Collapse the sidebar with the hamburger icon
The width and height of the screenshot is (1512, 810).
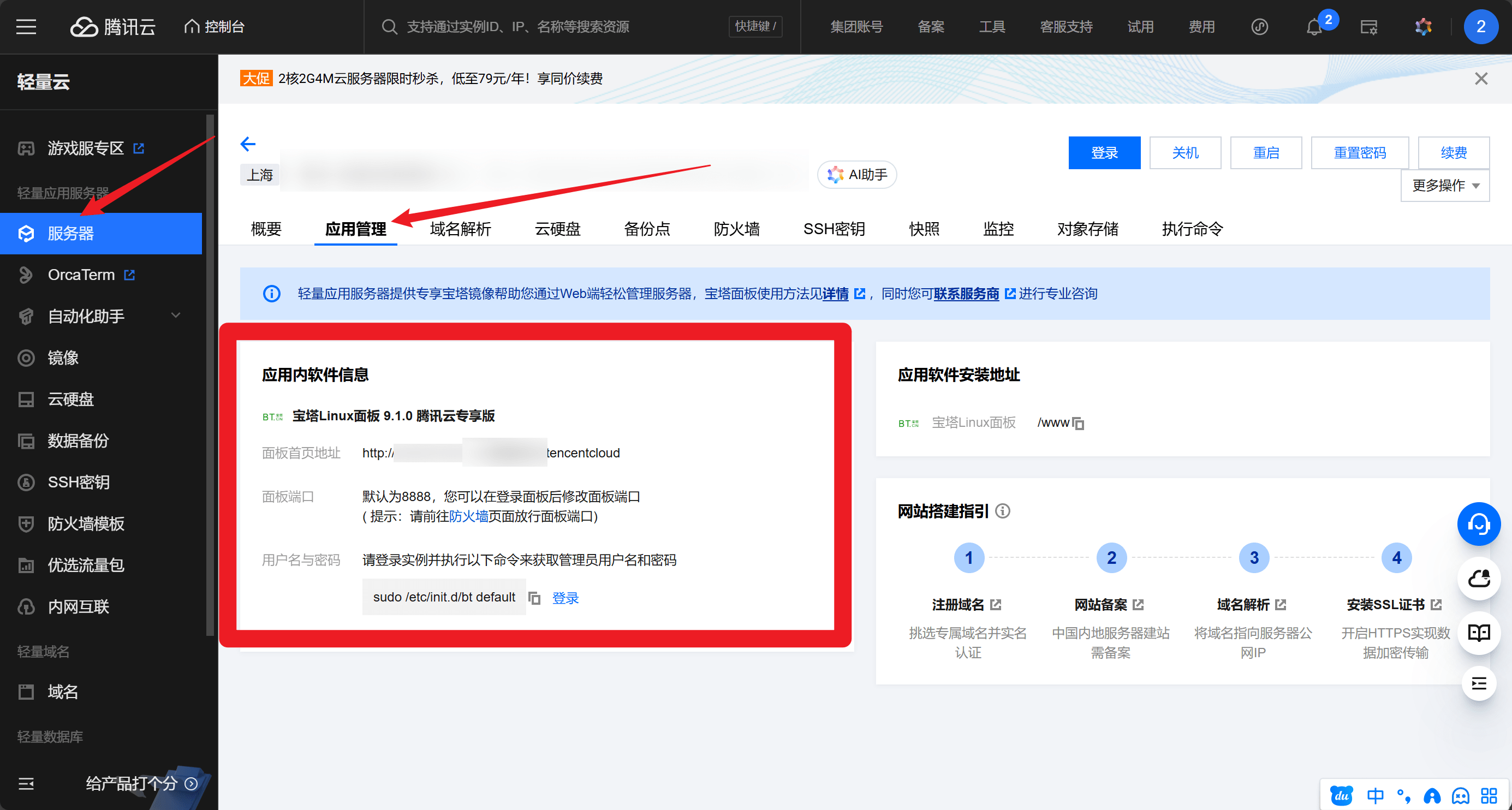coord(26,26)
